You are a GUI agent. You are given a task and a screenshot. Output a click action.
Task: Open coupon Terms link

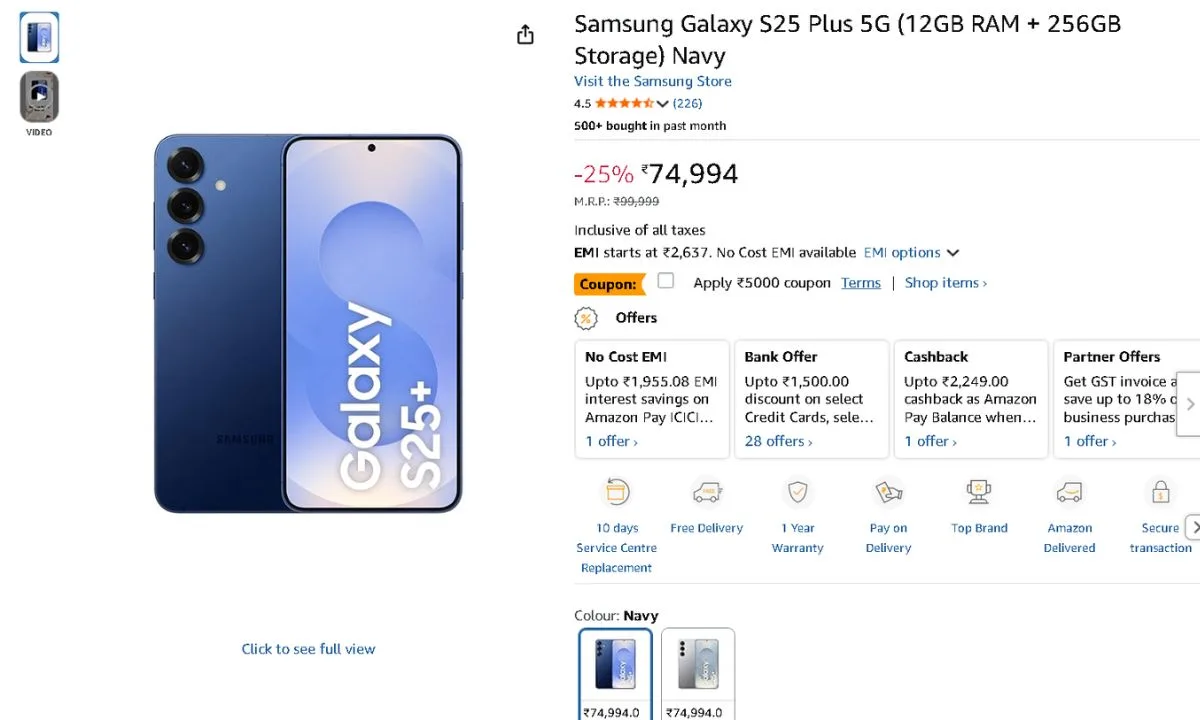pyautogui.click(x=860, y=283)
